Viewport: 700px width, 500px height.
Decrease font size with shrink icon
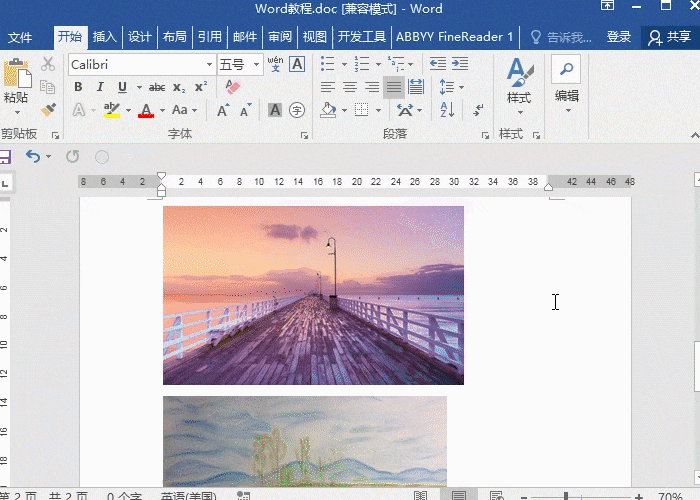[246, 110]
